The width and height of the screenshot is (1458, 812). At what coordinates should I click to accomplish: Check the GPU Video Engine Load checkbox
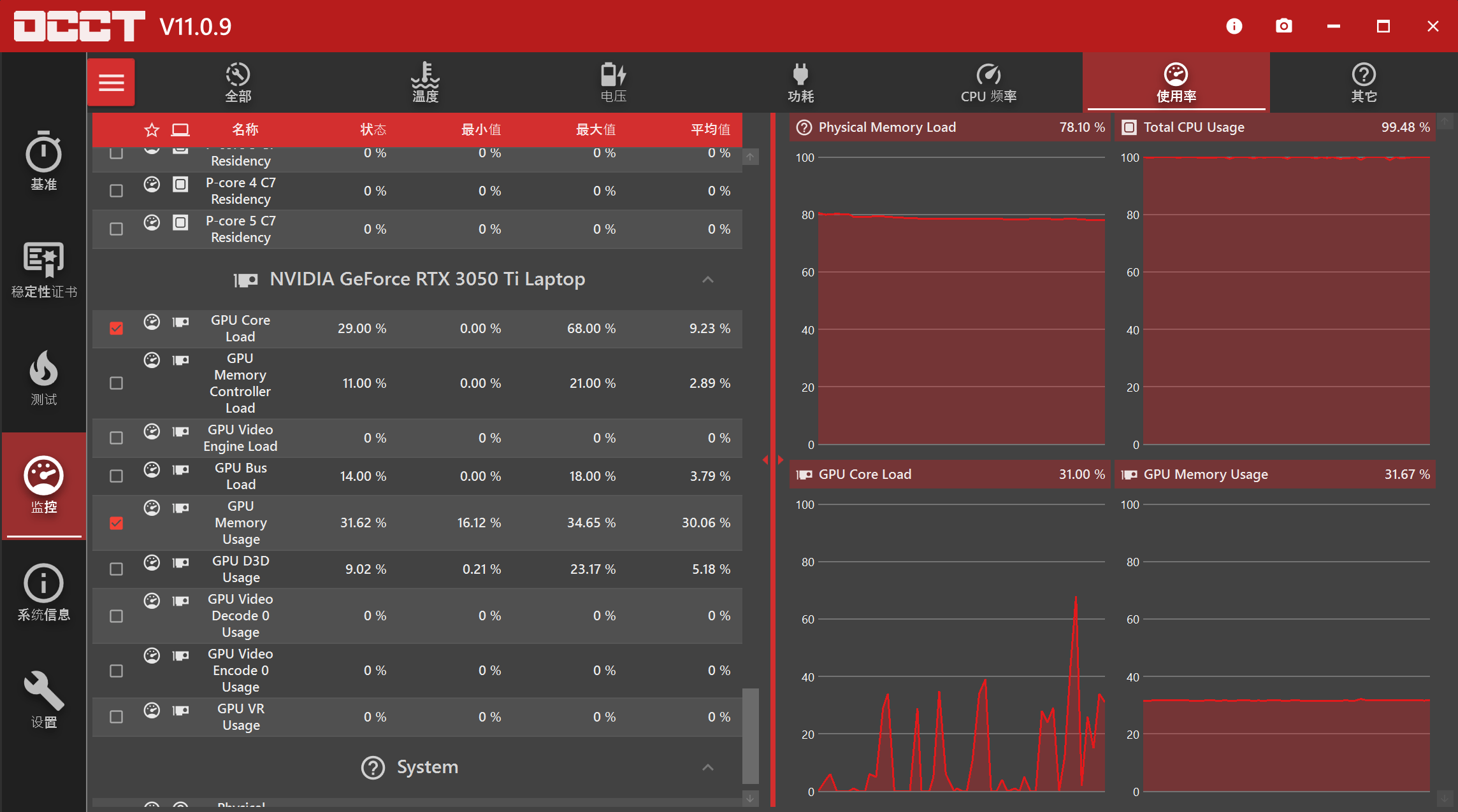pos(116,438)
